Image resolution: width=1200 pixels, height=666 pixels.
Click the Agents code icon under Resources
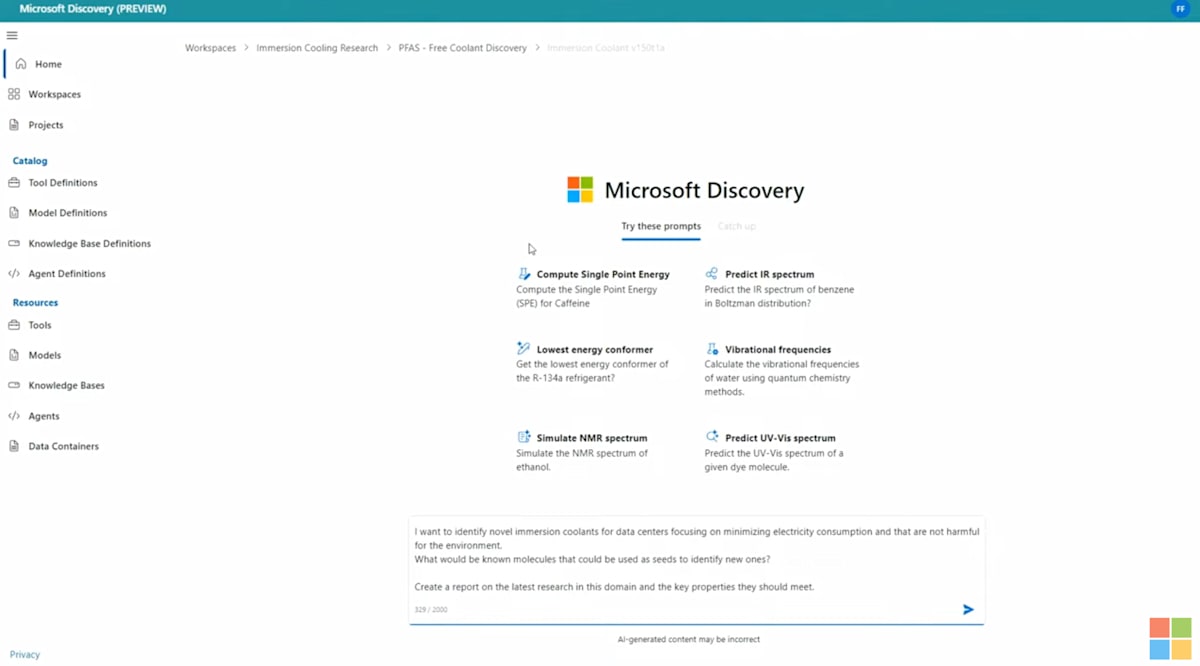[x=14, y=416]
